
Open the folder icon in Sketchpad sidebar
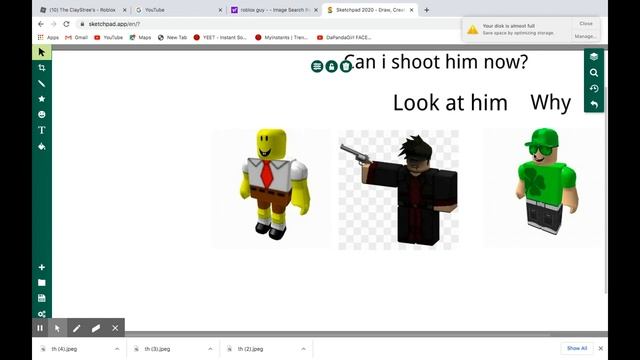(x=42, y=282)
